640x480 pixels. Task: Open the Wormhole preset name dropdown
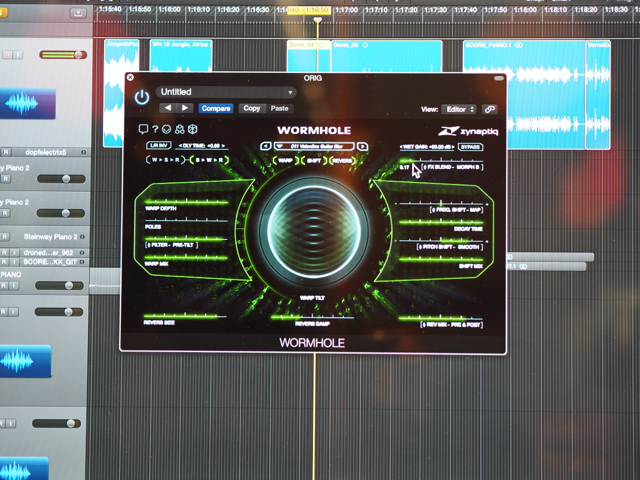click(315, 146)
